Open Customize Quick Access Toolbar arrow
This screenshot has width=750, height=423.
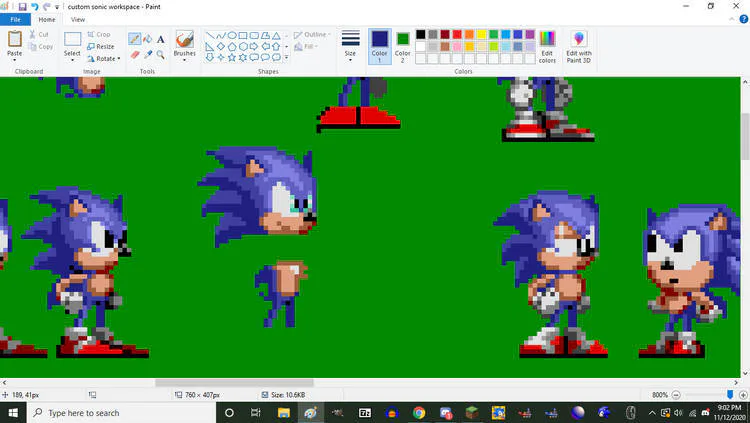click(x=57, y=7)
